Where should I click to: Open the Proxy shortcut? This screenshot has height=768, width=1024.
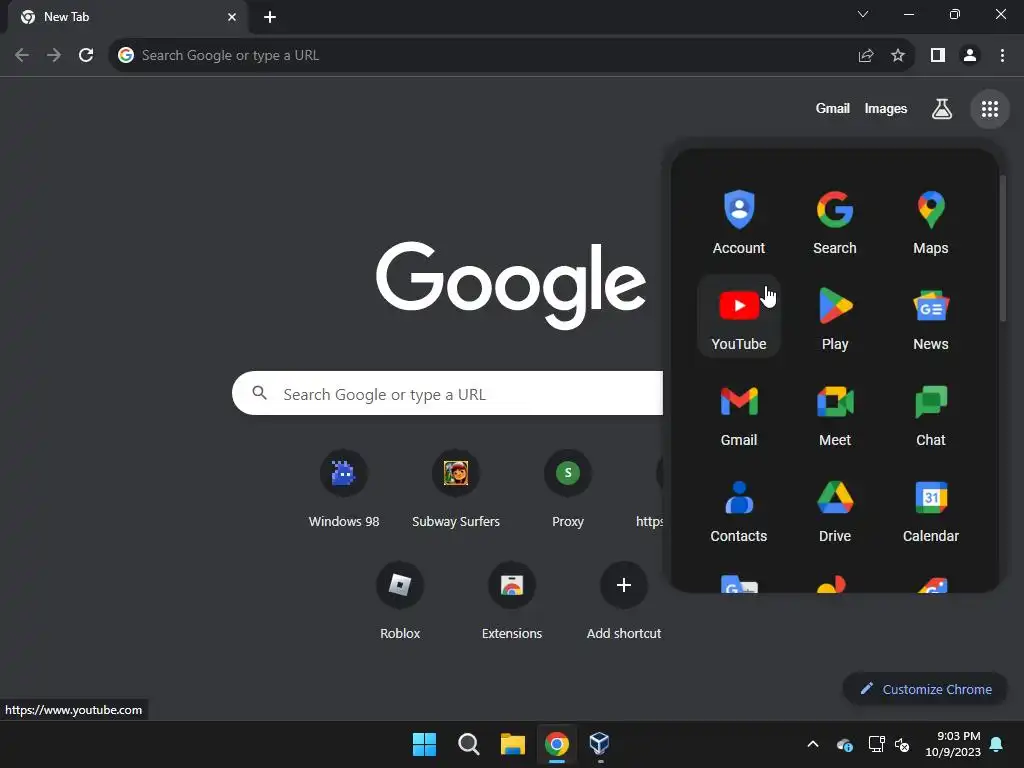(568, 488)
